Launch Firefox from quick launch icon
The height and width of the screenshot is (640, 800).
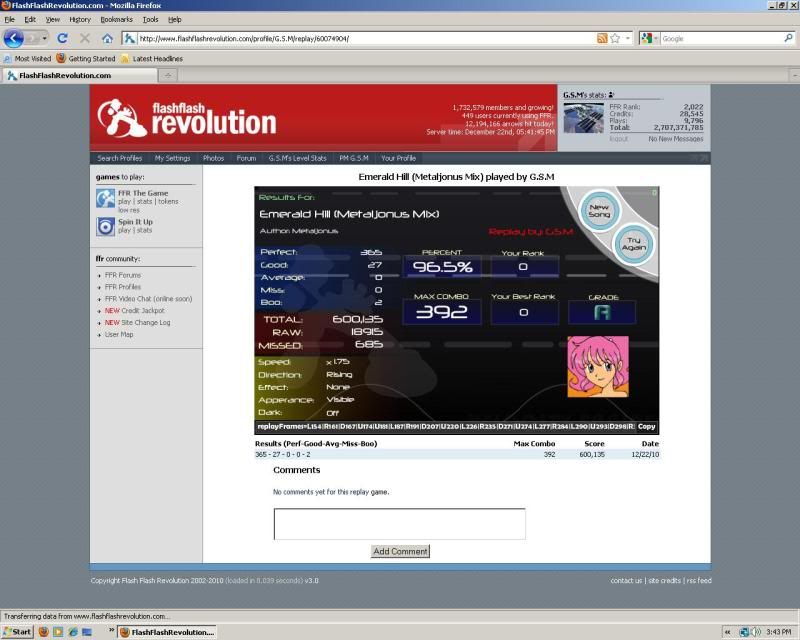(44, 632)
